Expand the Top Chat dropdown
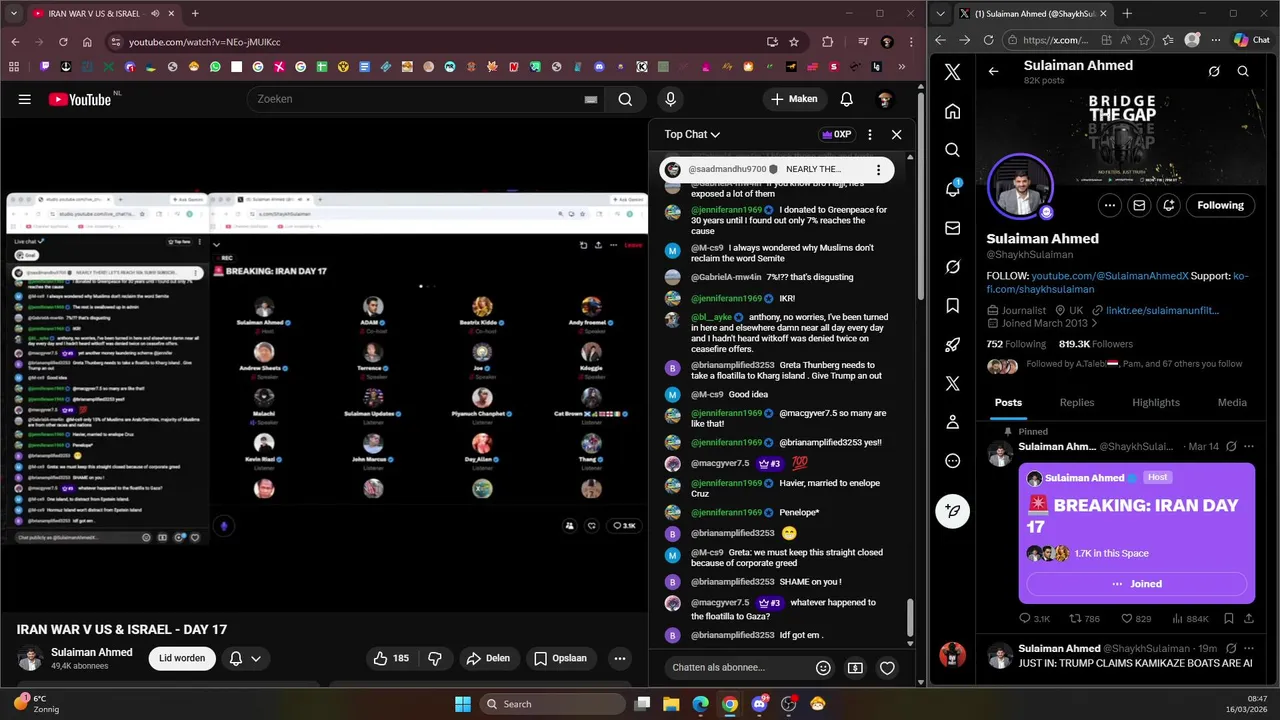 coord(692,134)
